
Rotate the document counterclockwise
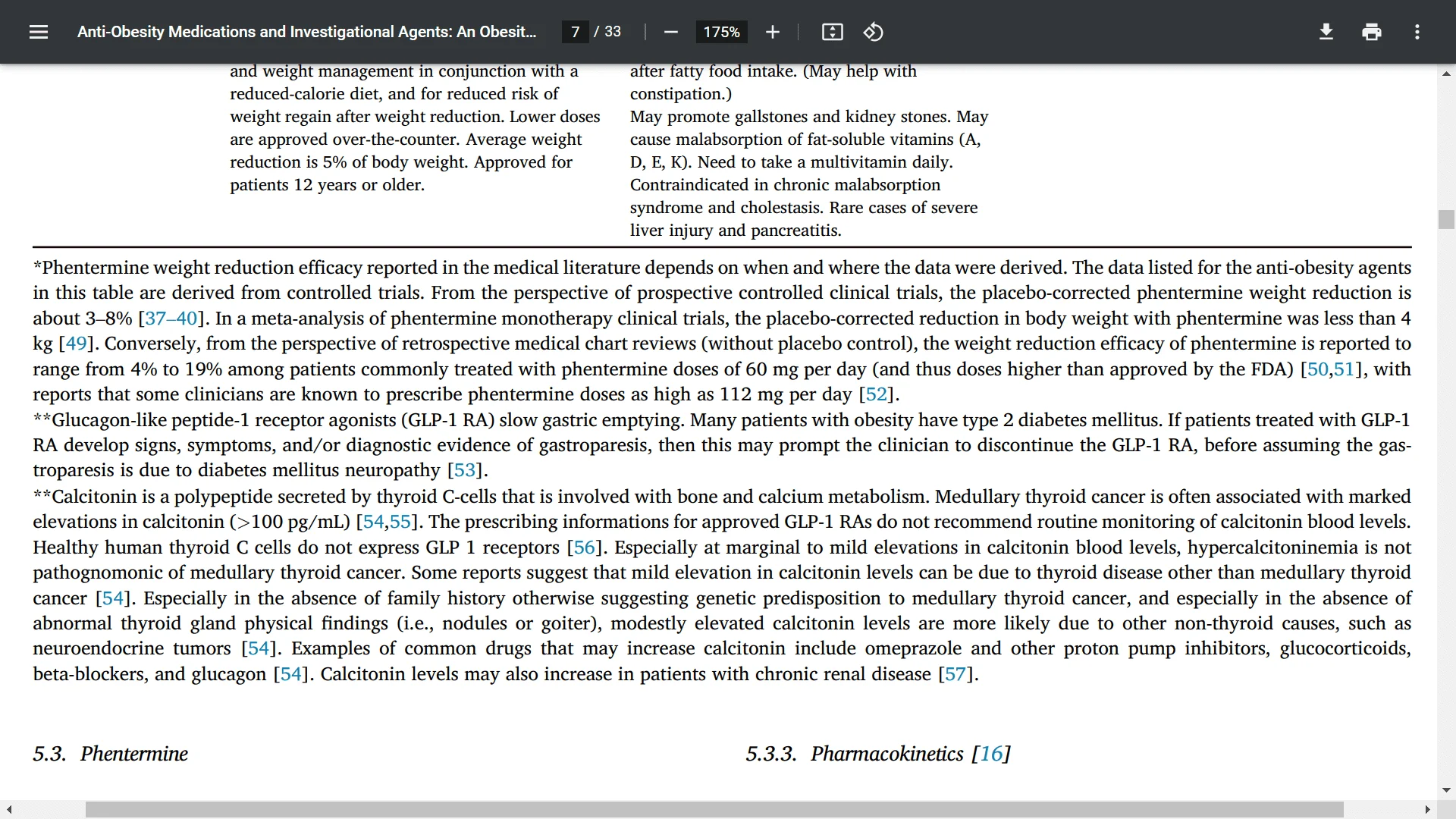[x=873, y=32]
